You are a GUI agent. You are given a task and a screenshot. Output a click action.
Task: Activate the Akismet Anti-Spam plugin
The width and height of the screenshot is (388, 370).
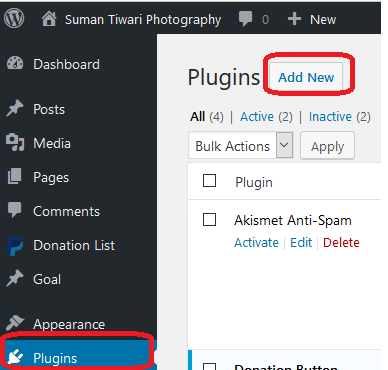[x=256, y=242]
